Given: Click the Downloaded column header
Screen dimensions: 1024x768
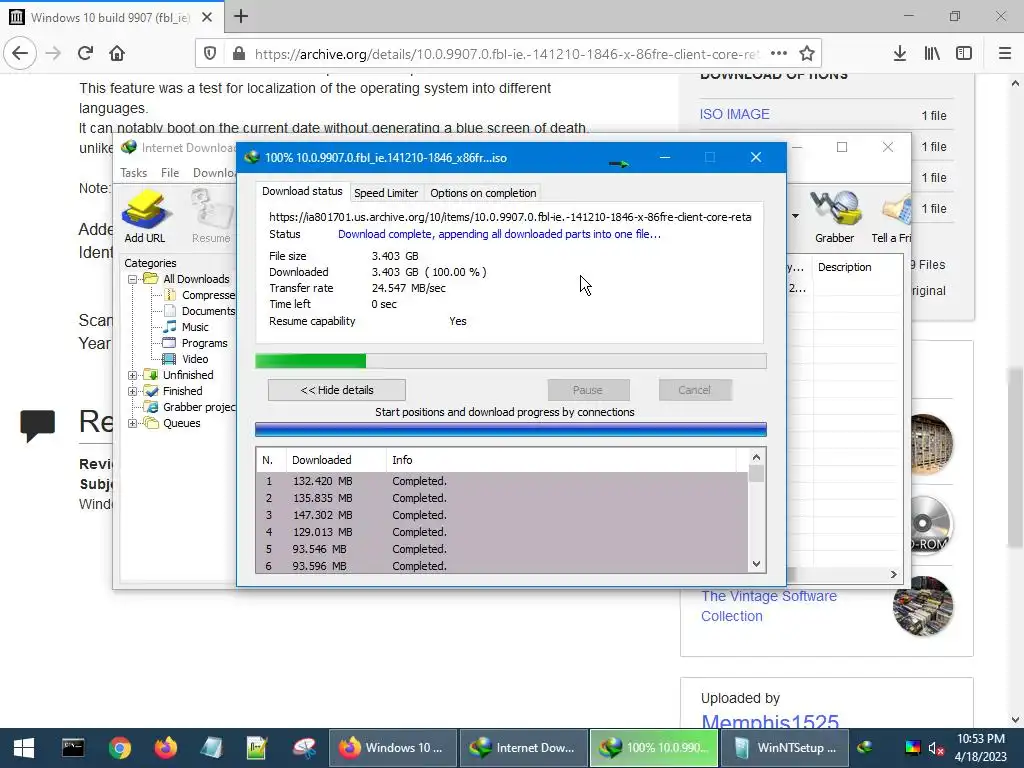Looking at the screenshot, I should click(x=336, y=460).
